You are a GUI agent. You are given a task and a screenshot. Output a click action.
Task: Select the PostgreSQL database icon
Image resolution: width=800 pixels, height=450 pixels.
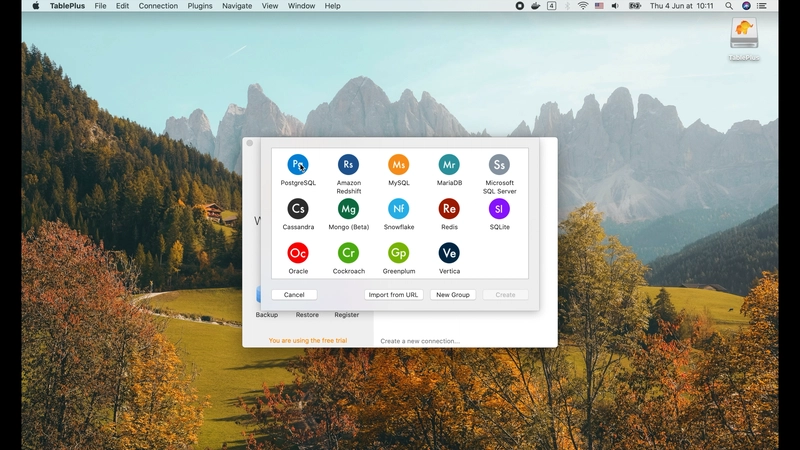tap(298, 165)
